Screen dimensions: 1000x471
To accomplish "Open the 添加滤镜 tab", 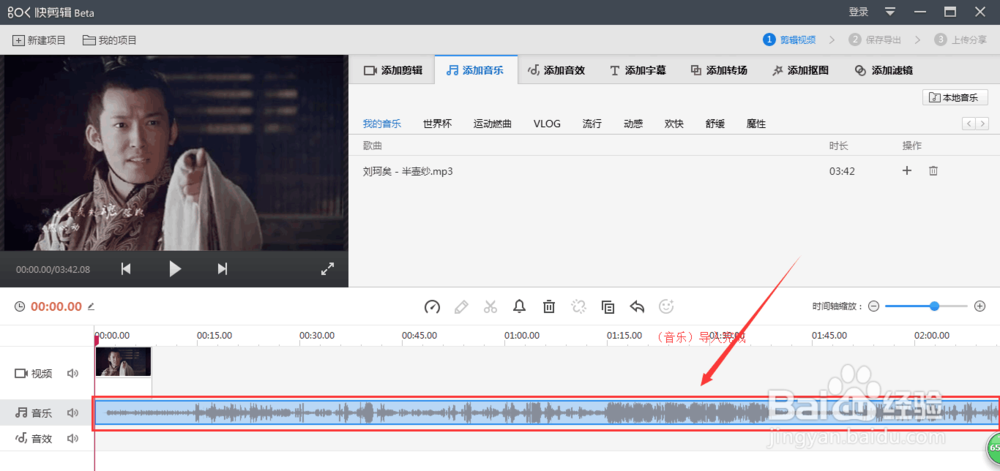I will (x=883, y=70).
